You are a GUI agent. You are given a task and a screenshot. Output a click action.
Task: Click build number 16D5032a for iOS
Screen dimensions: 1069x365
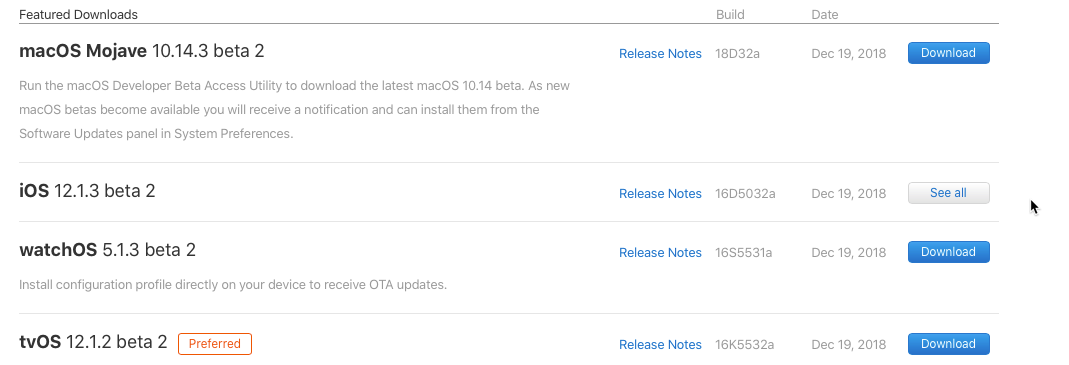[745, 194]
